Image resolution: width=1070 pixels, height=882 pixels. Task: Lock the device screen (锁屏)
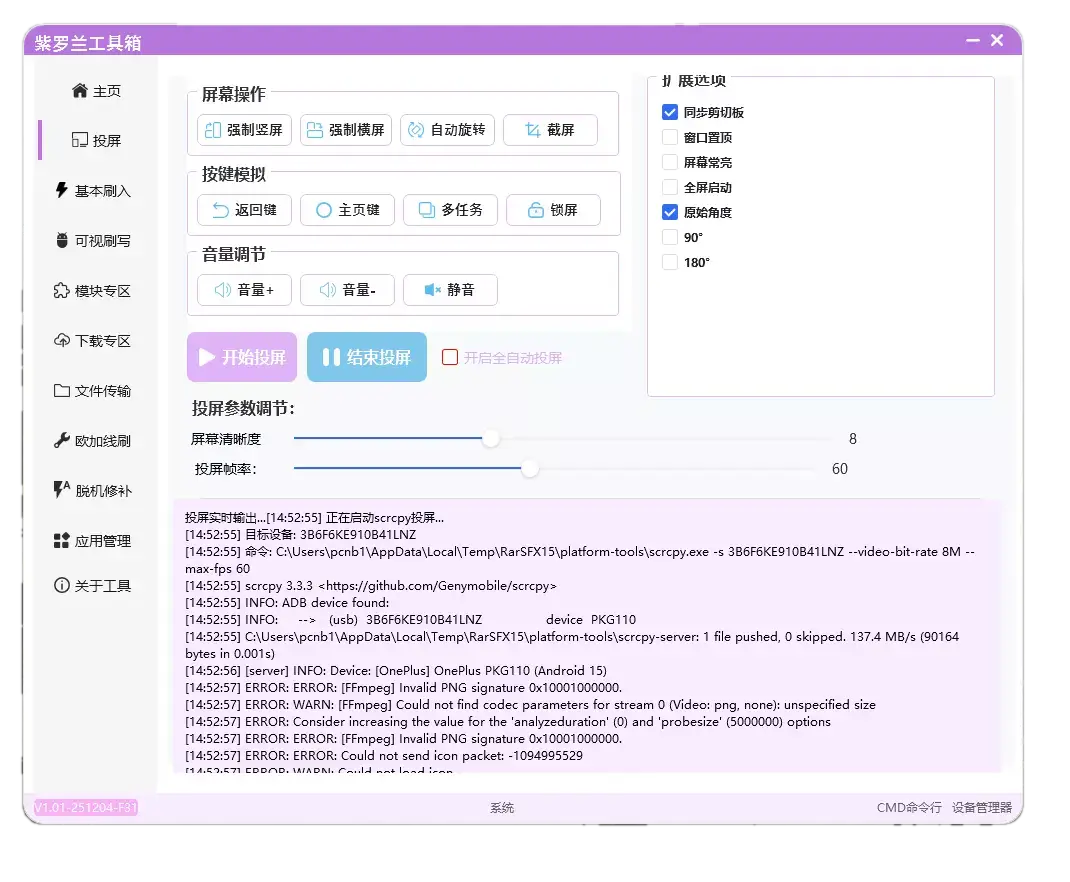point(553,209)
